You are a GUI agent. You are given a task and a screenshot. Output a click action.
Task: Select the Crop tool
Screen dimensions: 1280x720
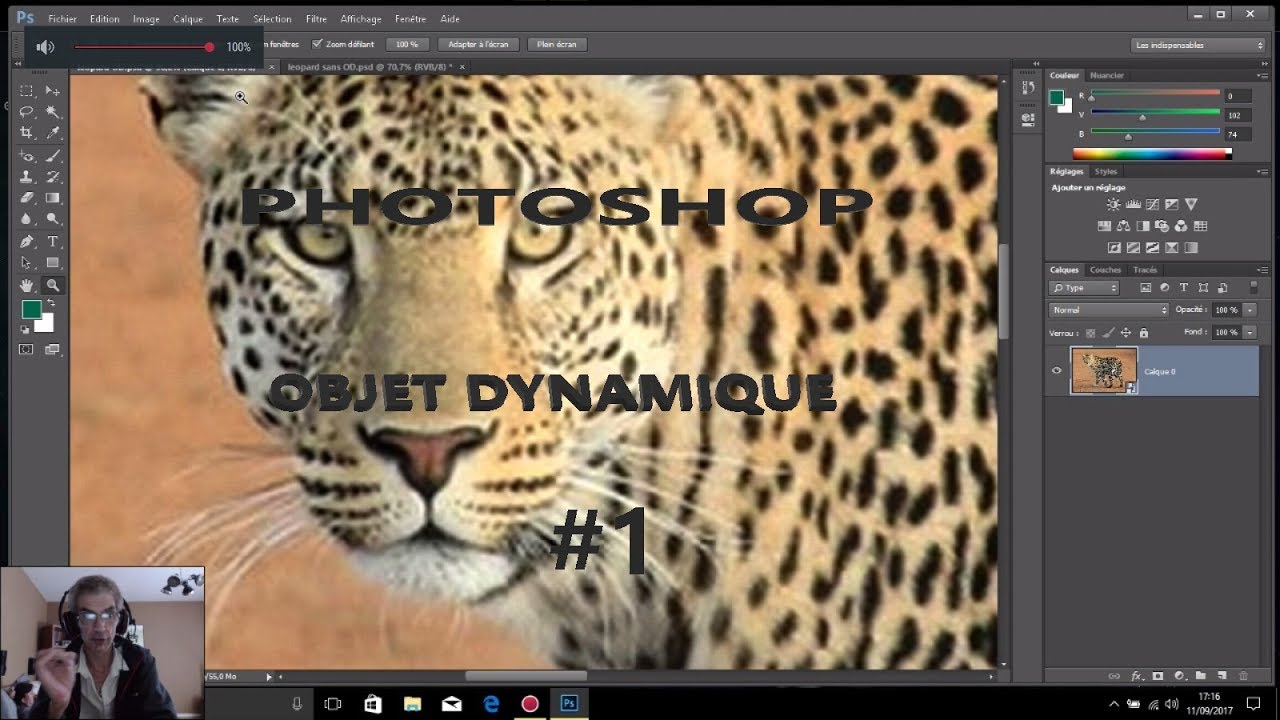click(27, 133)
